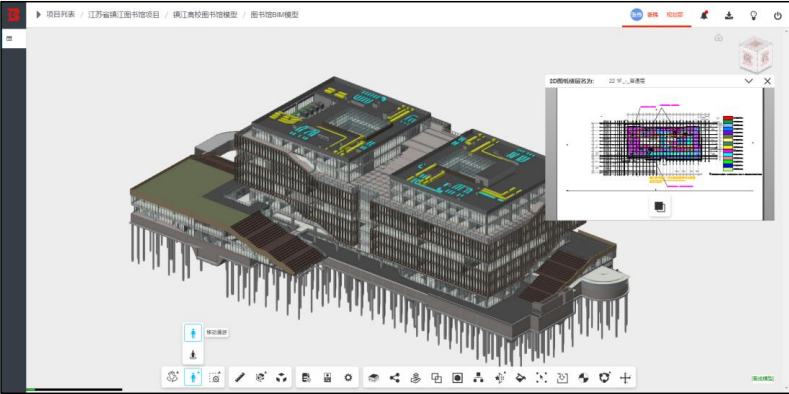Click the red app logo icon

pyautogui.click(x=13, y=15)
